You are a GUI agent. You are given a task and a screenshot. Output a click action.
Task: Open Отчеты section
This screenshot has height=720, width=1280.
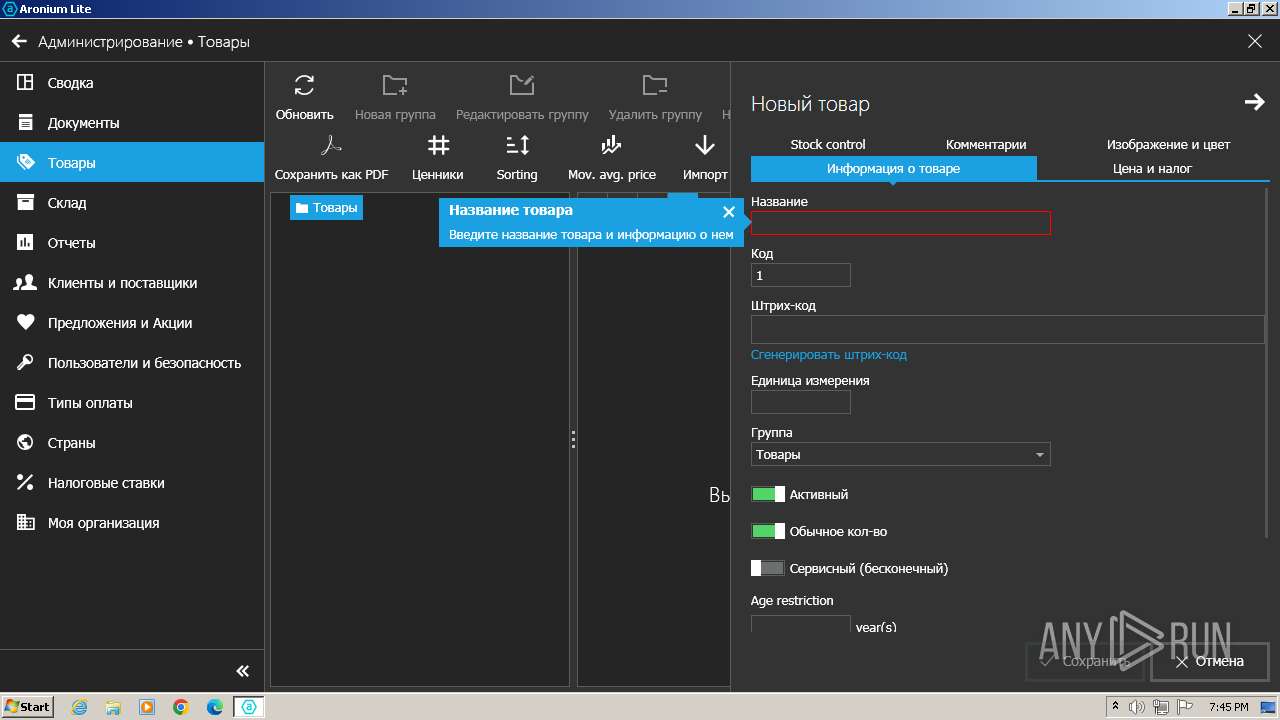tap(132, 243)
